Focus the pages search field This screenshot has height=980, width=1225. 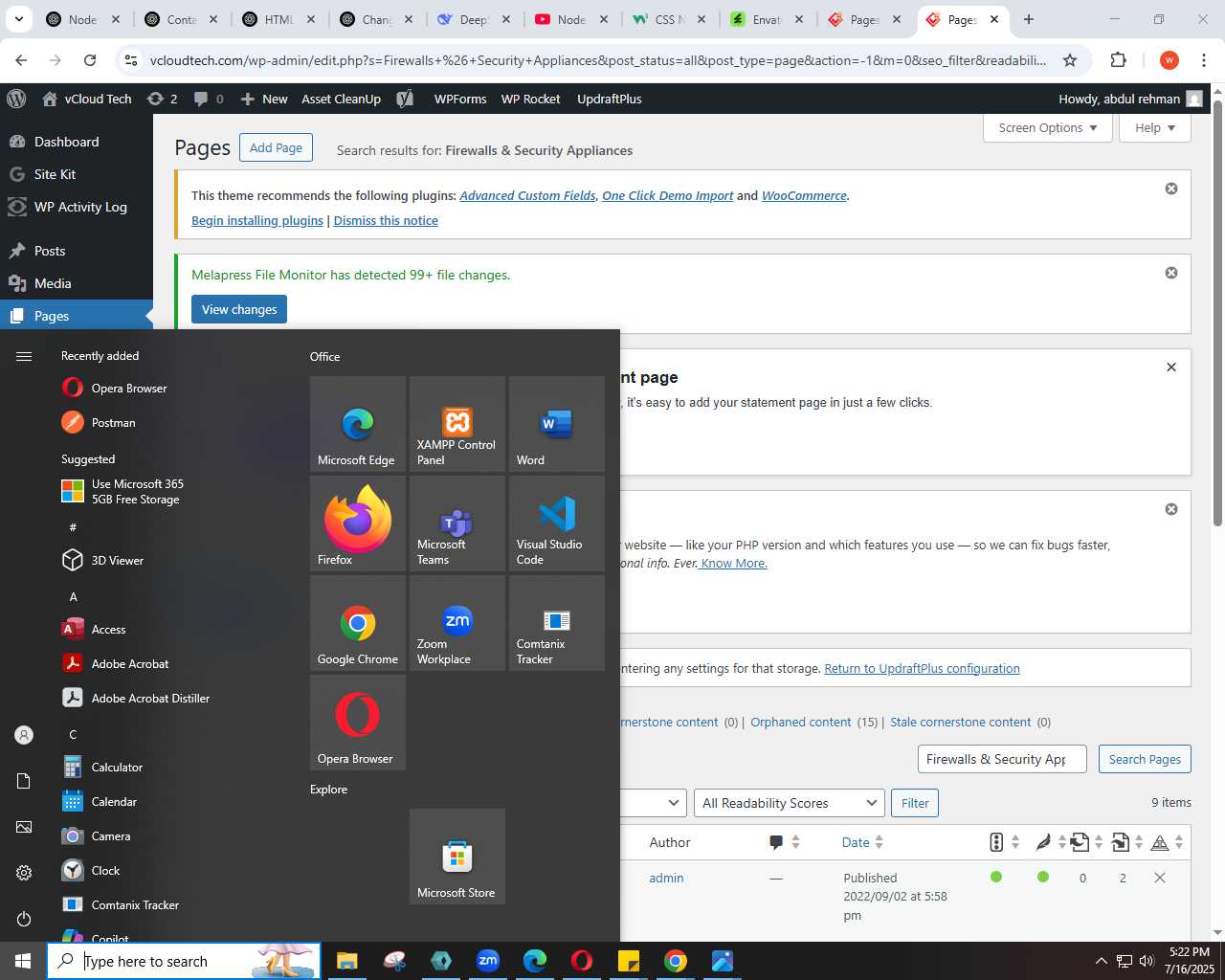coord(1002,759)
